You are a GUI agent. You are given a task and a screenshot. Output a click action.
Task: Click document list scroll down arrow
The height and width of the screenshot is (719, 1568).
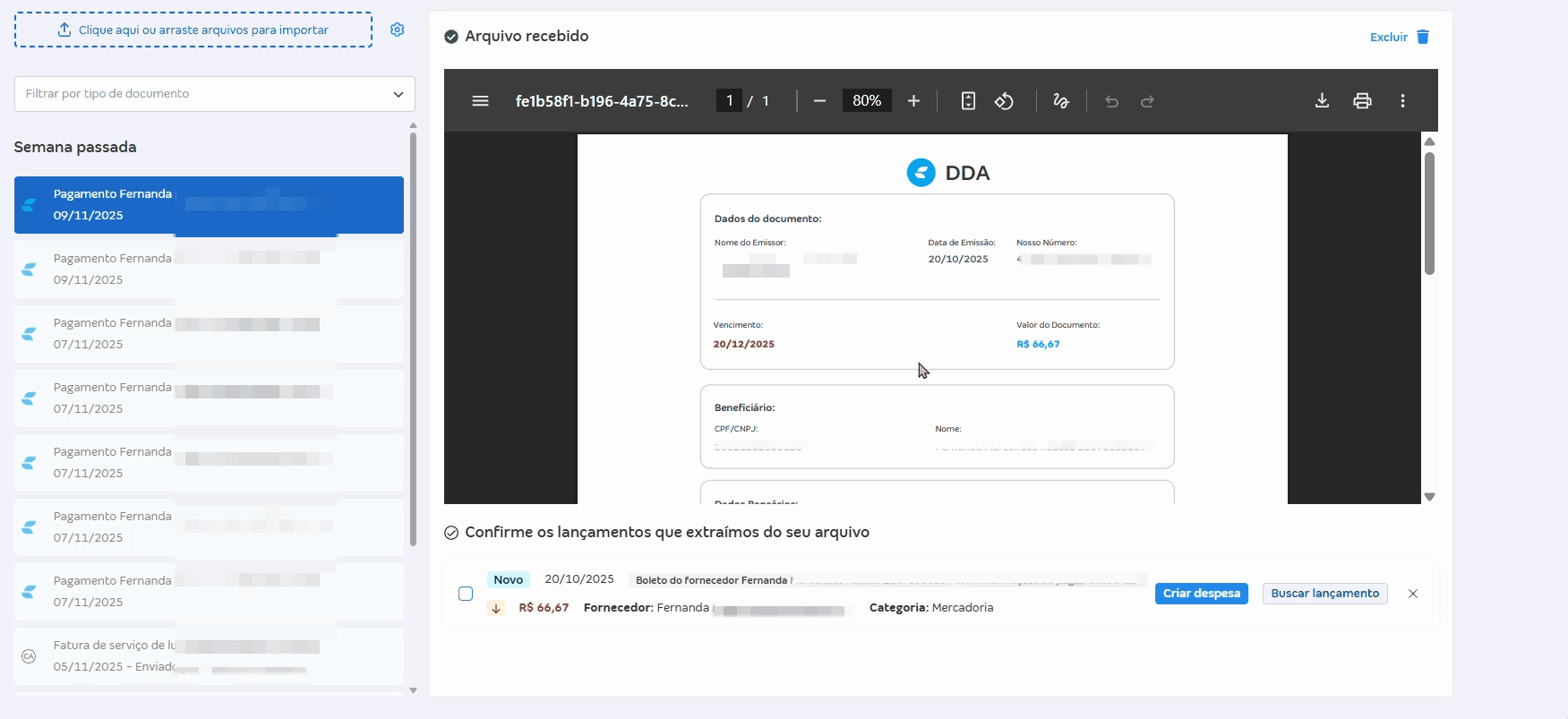(413, 690)
